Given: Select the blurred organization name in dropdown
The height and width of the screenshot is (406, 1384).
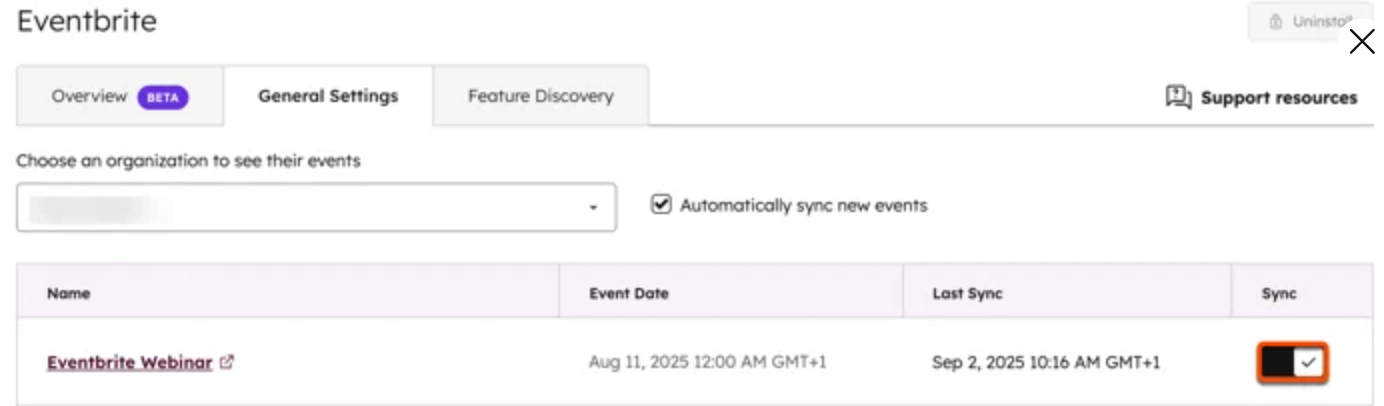Looking at the screenshot, I should click(x=97, y=208).
